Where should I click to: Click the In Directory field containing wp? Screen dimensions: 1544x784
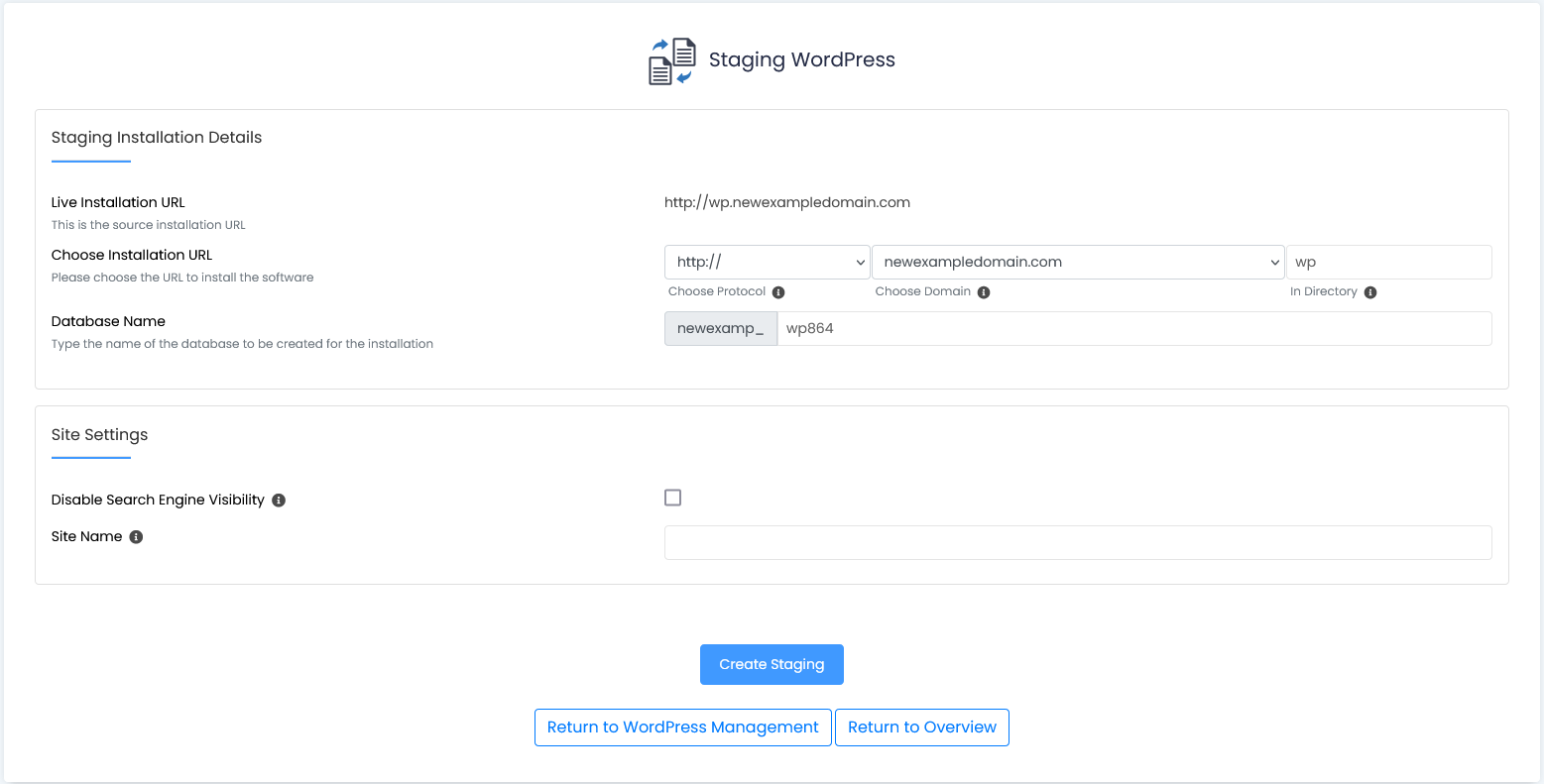[x=1389, y=263]
